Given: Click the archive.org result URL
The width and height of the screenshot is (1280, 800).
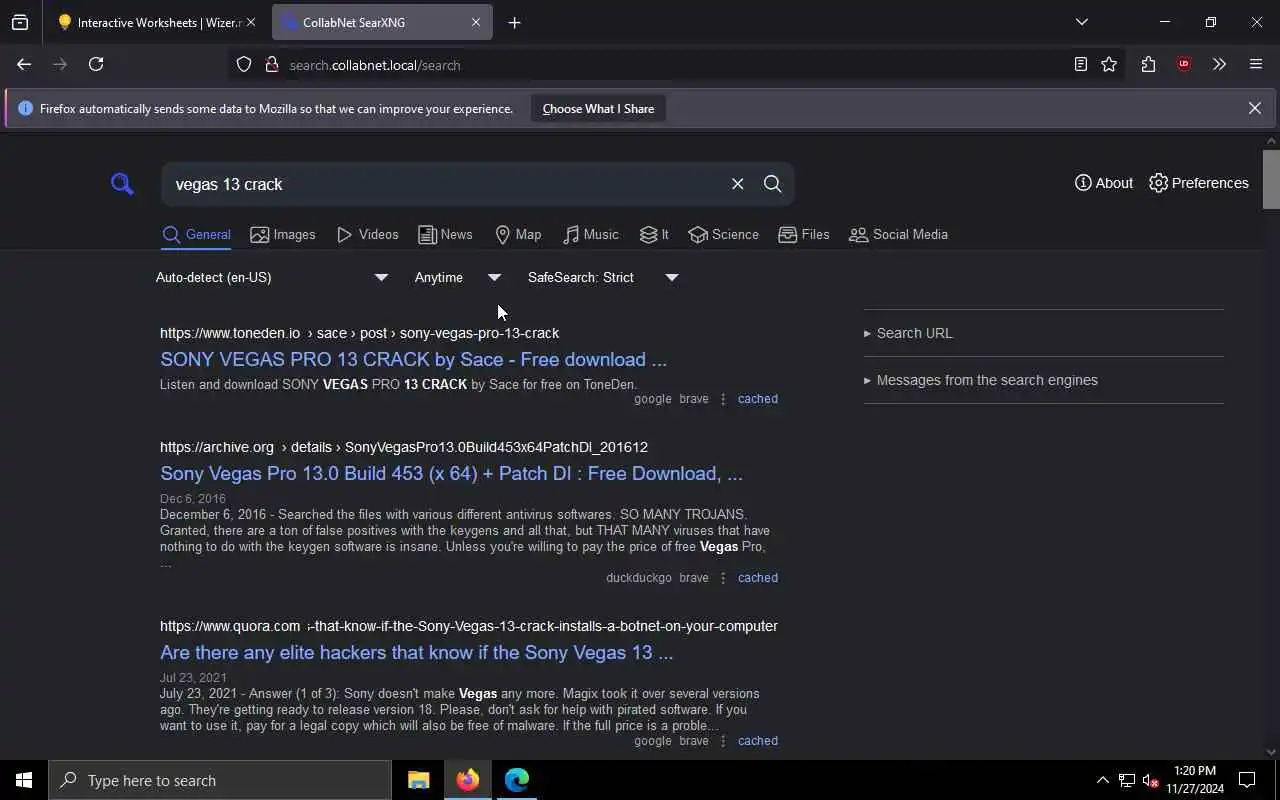Looking at the screenshot, I should [404, 447].
